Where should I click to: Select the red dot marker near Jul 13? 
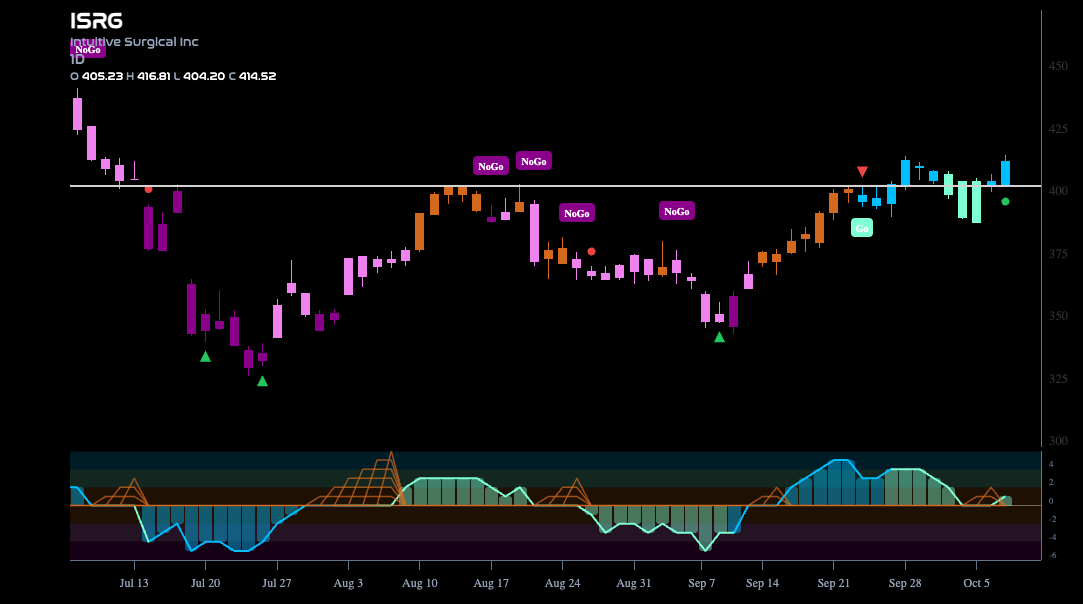(x=148, y=189)
